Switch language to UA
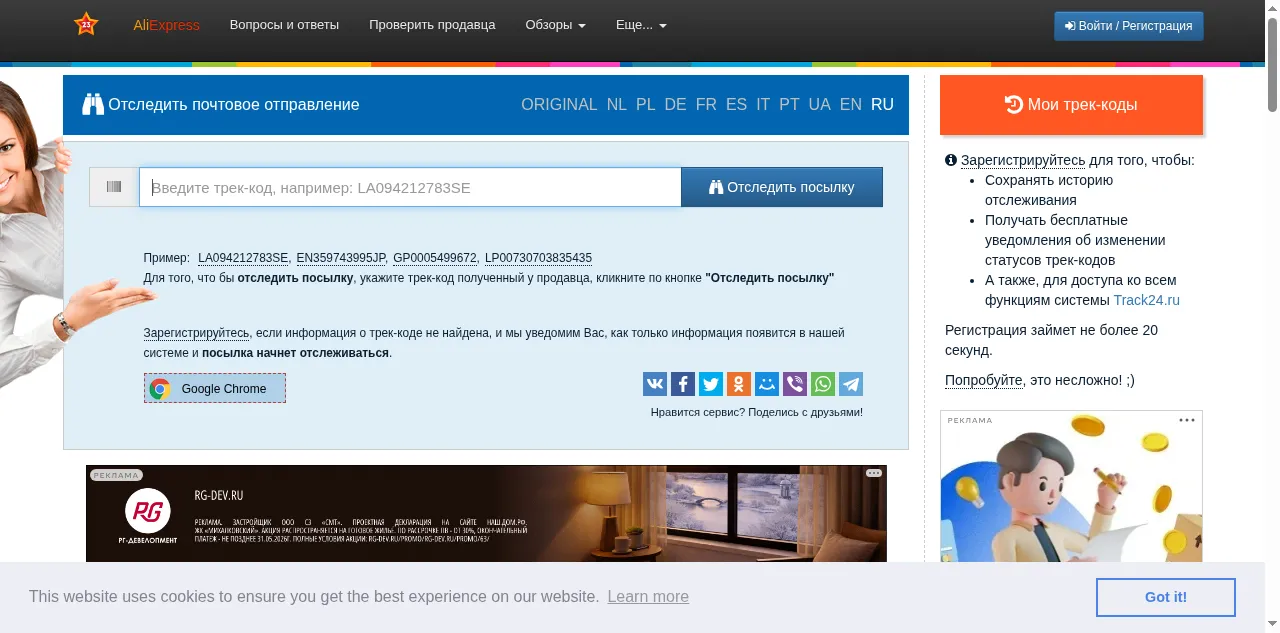 (820, 105)
